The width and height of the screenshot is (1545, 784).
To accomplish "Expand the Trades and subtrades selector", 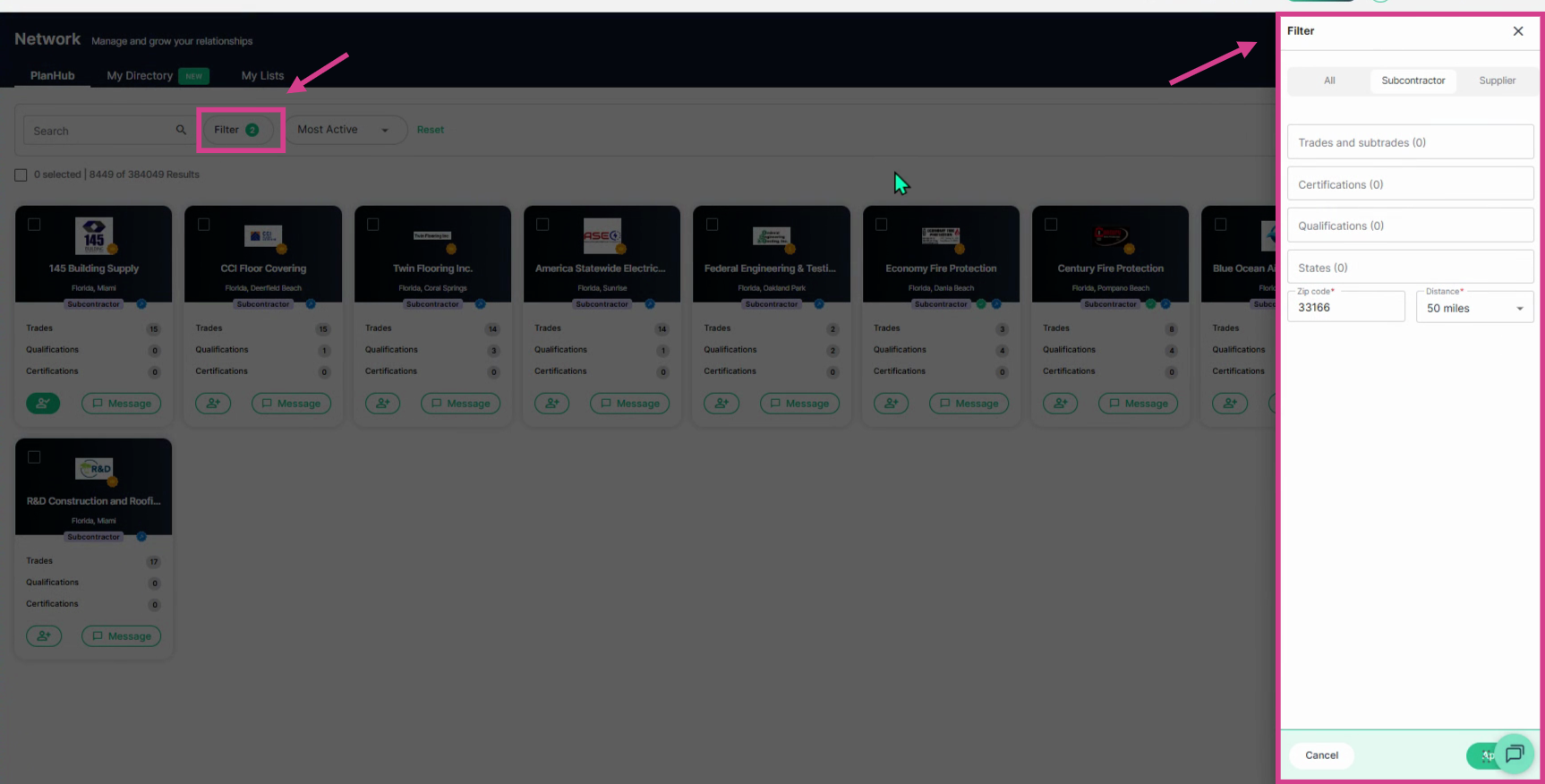I will [x=1410, y=142].
